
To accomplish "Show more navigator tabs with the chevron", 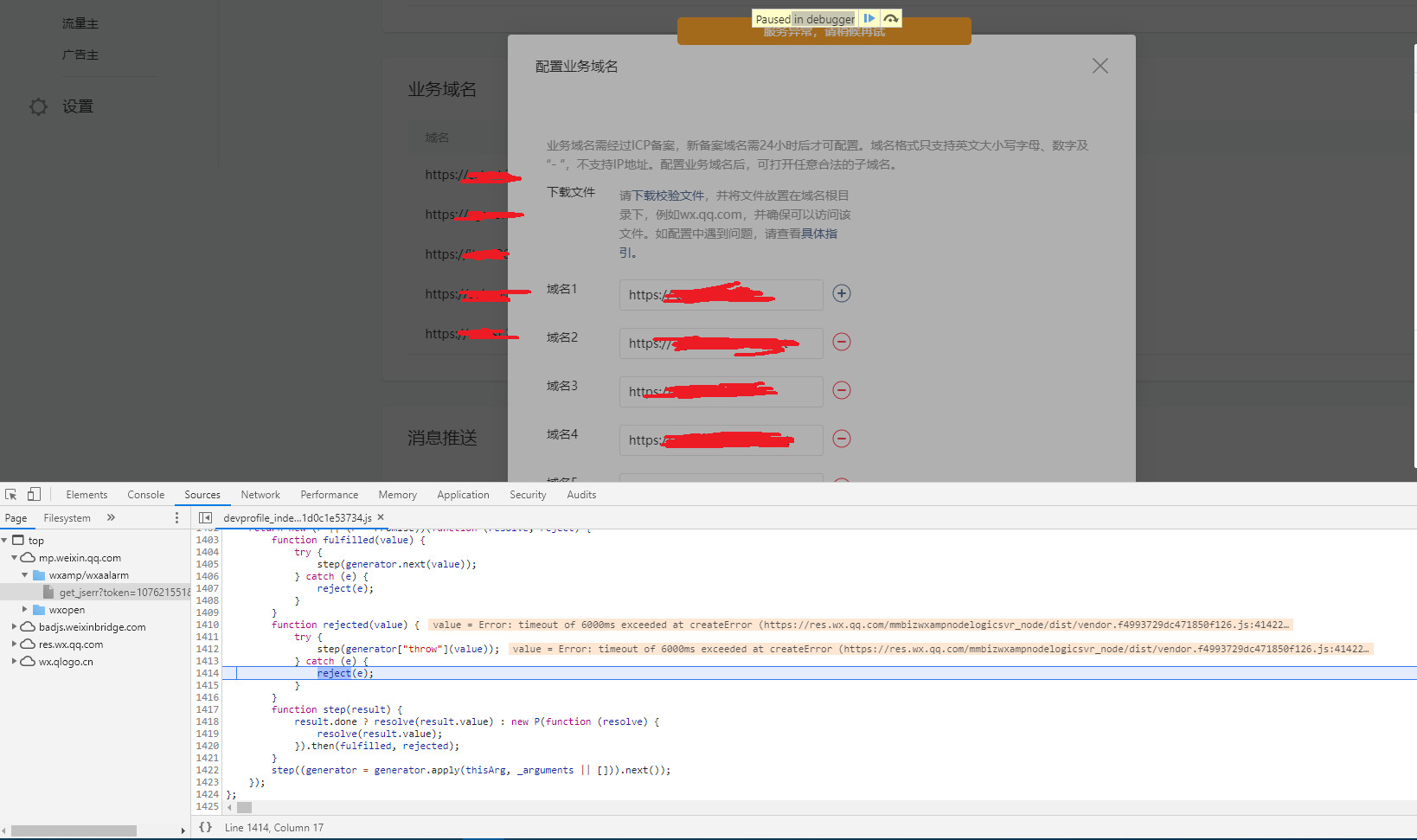I will (x=111, y=517).
